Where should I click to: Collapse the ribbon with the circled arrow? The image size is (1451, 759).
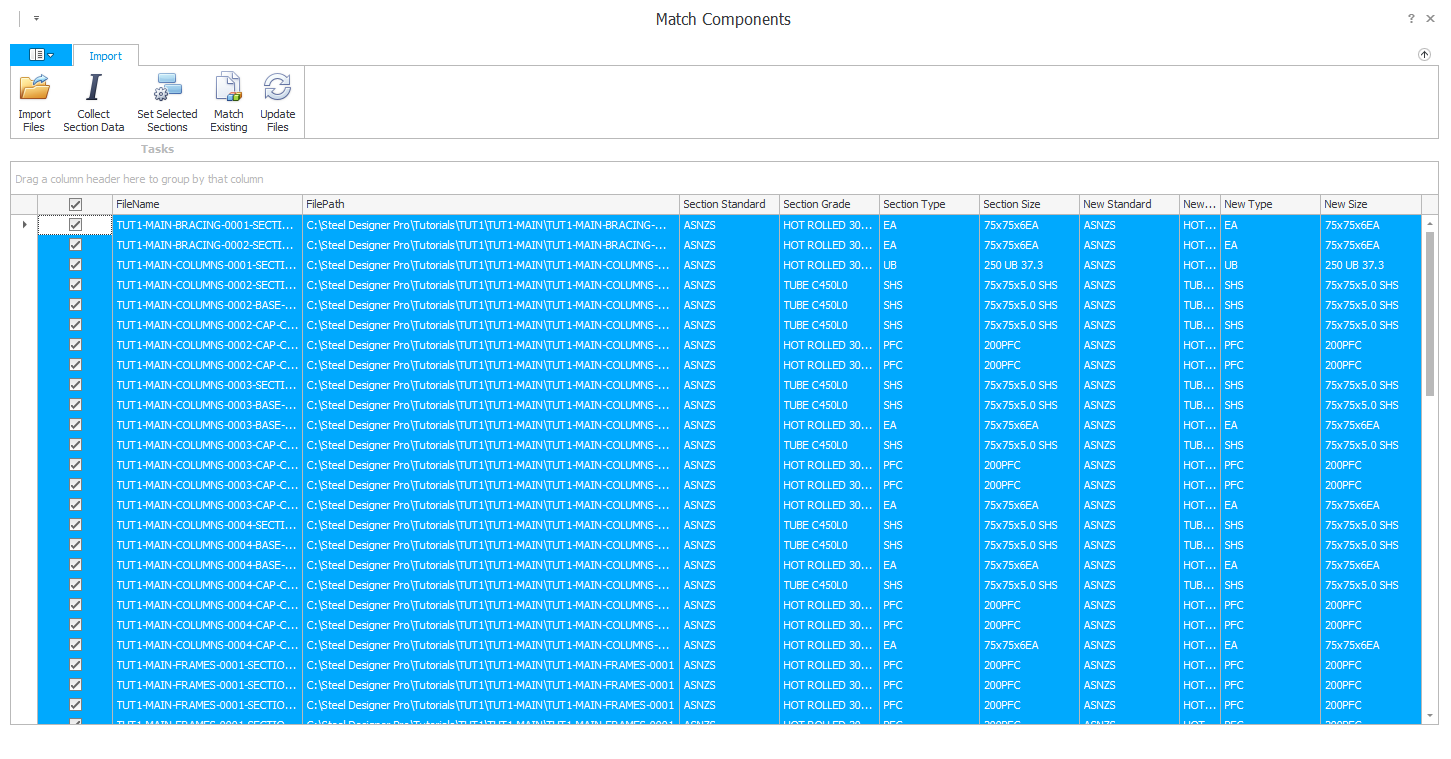coord(1424,55)
